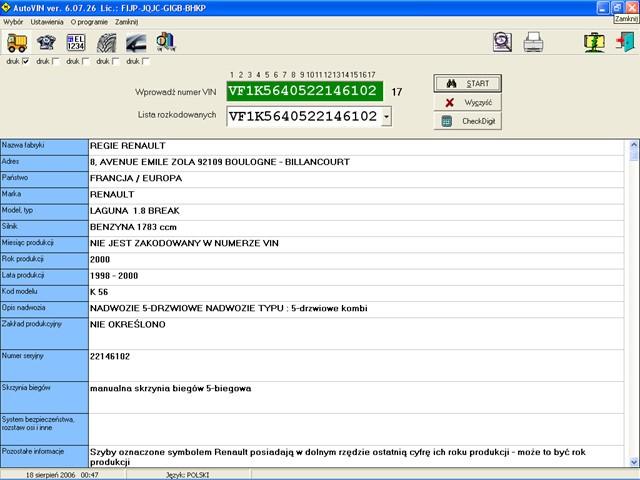The height and width of the screenshot is (480, 640).
Task: Select the BENZYNA 1783 ccm cell
Action: 356,228
